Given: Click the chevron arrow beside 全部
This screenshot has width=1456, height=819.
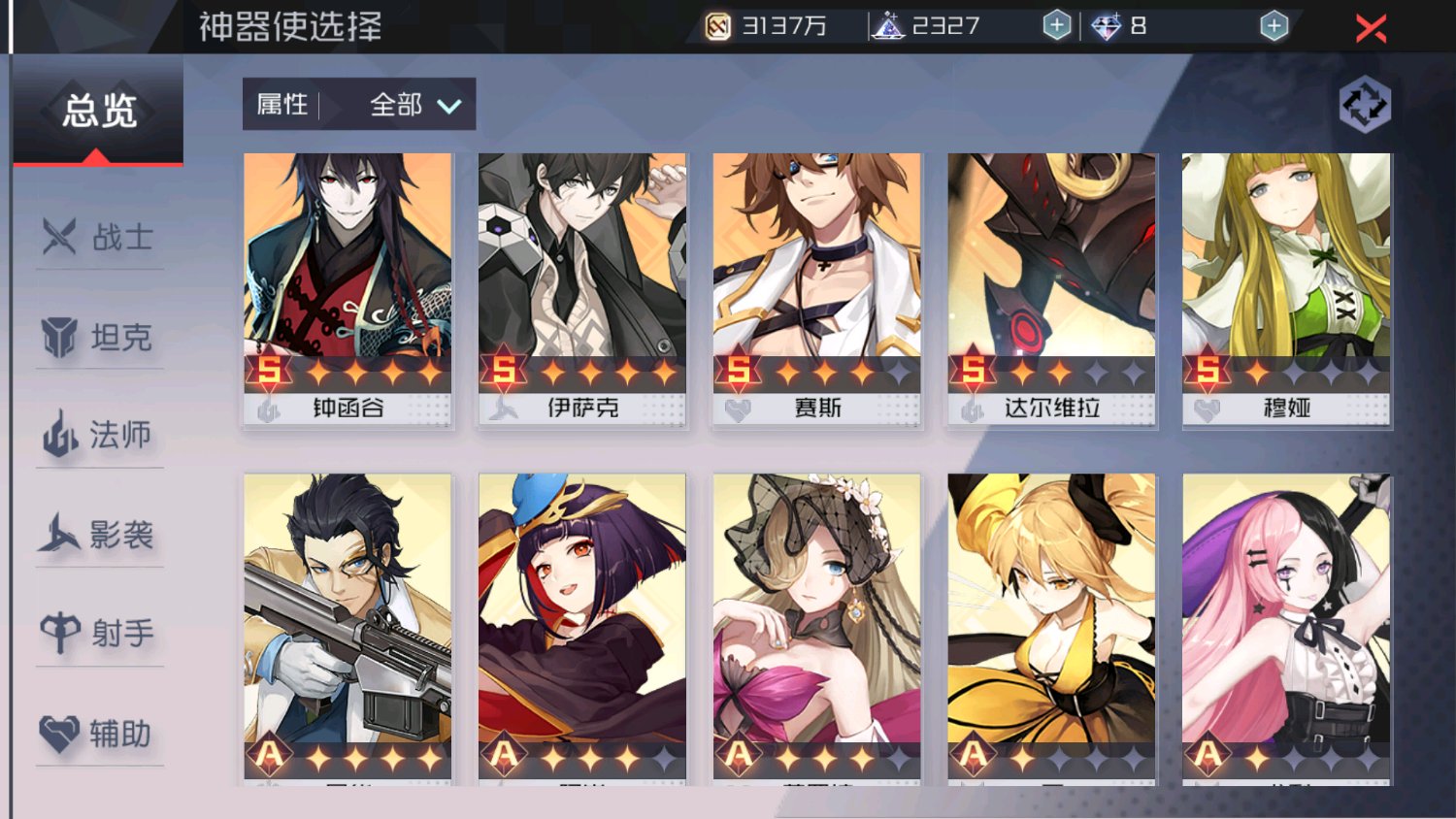Looking at the screenshot, I should [448, 106].
